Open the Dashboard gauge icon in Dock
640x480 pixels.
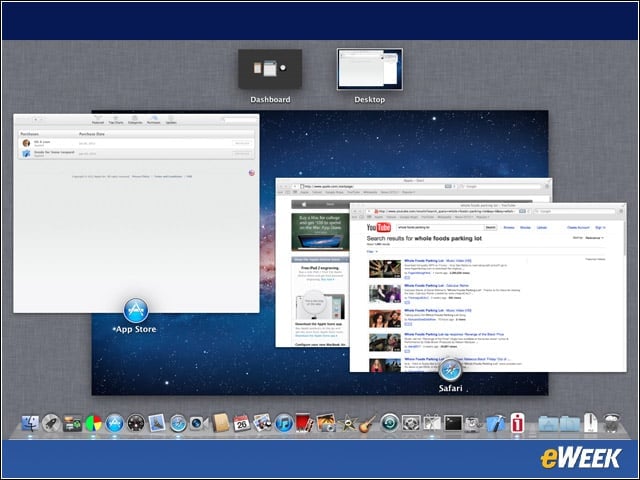coord(136,424)
